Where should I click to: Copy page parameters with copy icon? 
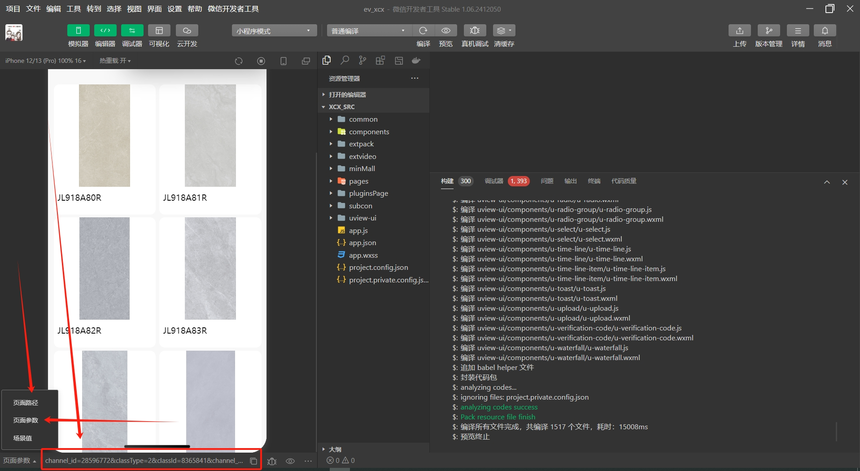tap(253, 461)
